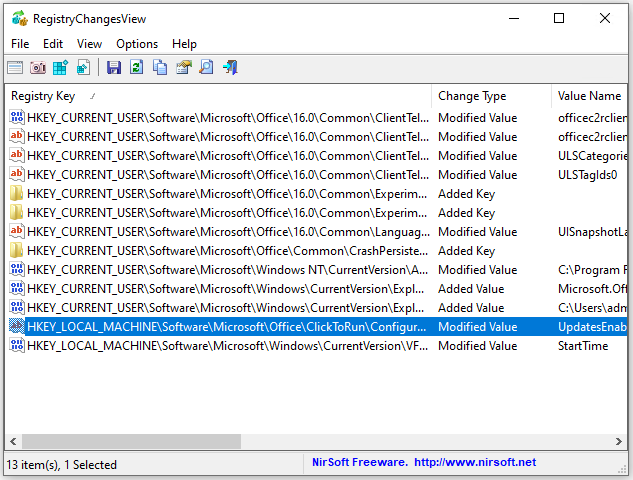
Task: Click the registry snapshot camera icon
Action: coord(38,68)
